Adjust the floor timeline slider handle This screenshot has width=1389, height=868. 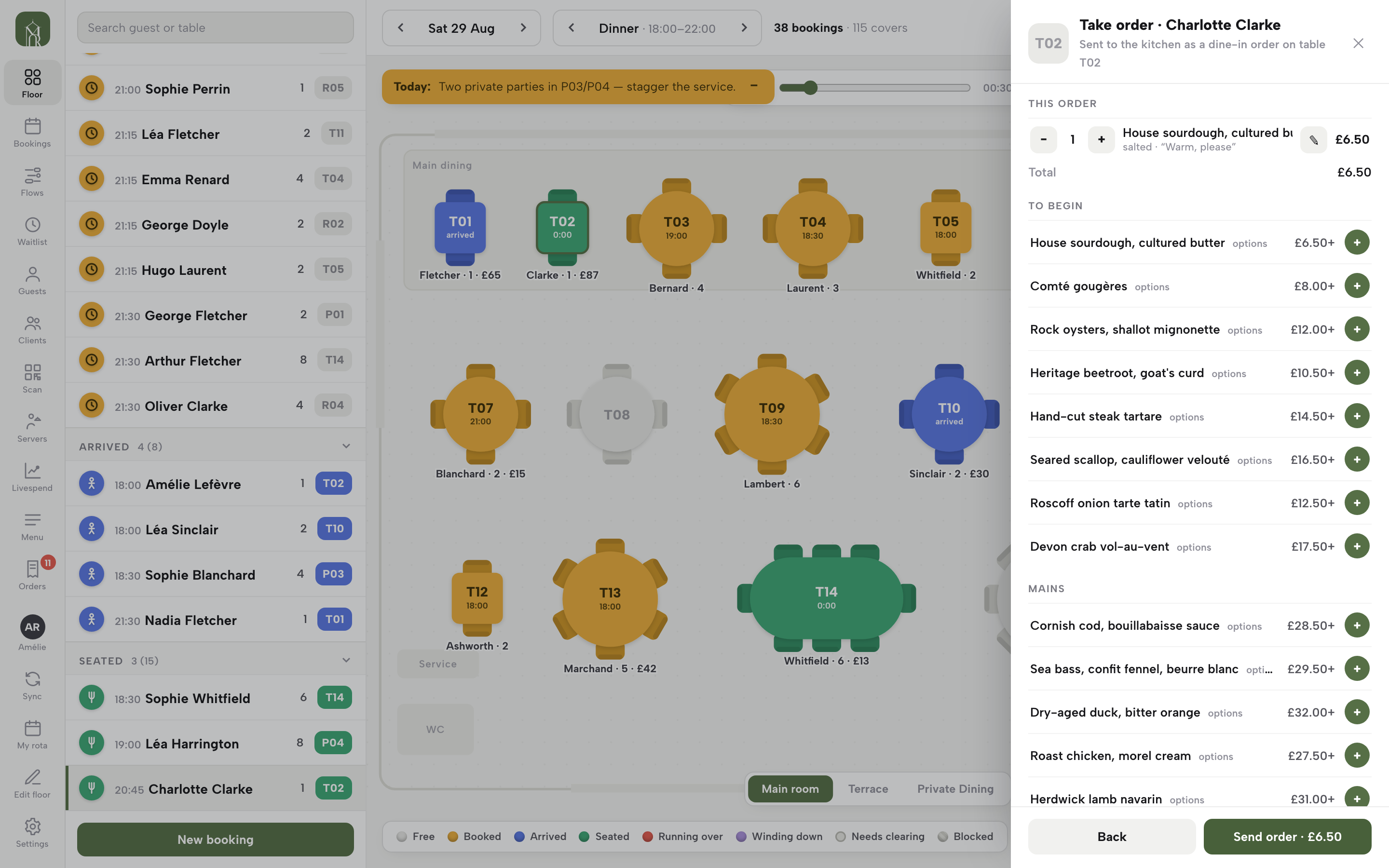810,88
